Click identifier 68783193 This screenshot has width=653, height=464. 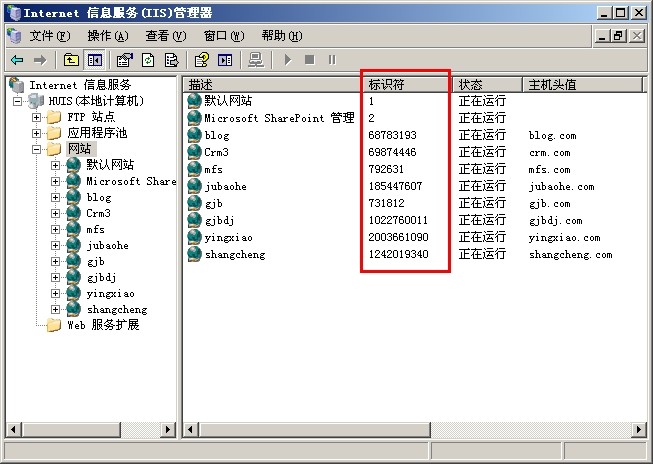pyautogui.click(x=392, y=135)
